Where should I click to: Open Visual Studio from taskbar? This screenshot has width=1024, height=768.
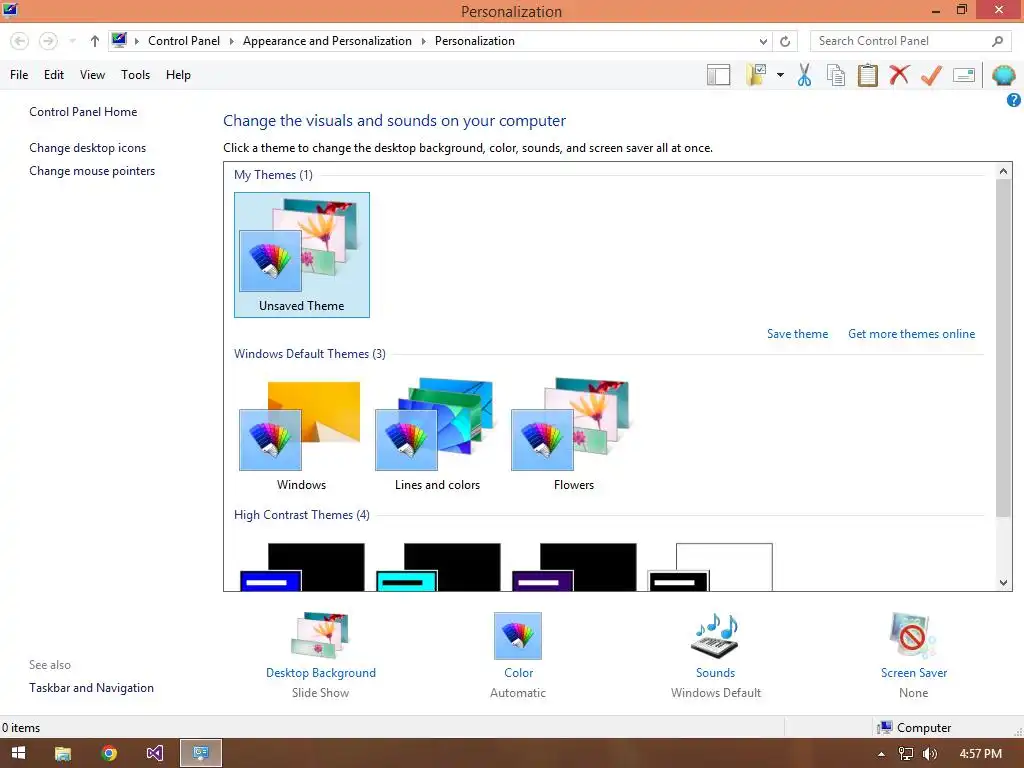coord(155,753)
